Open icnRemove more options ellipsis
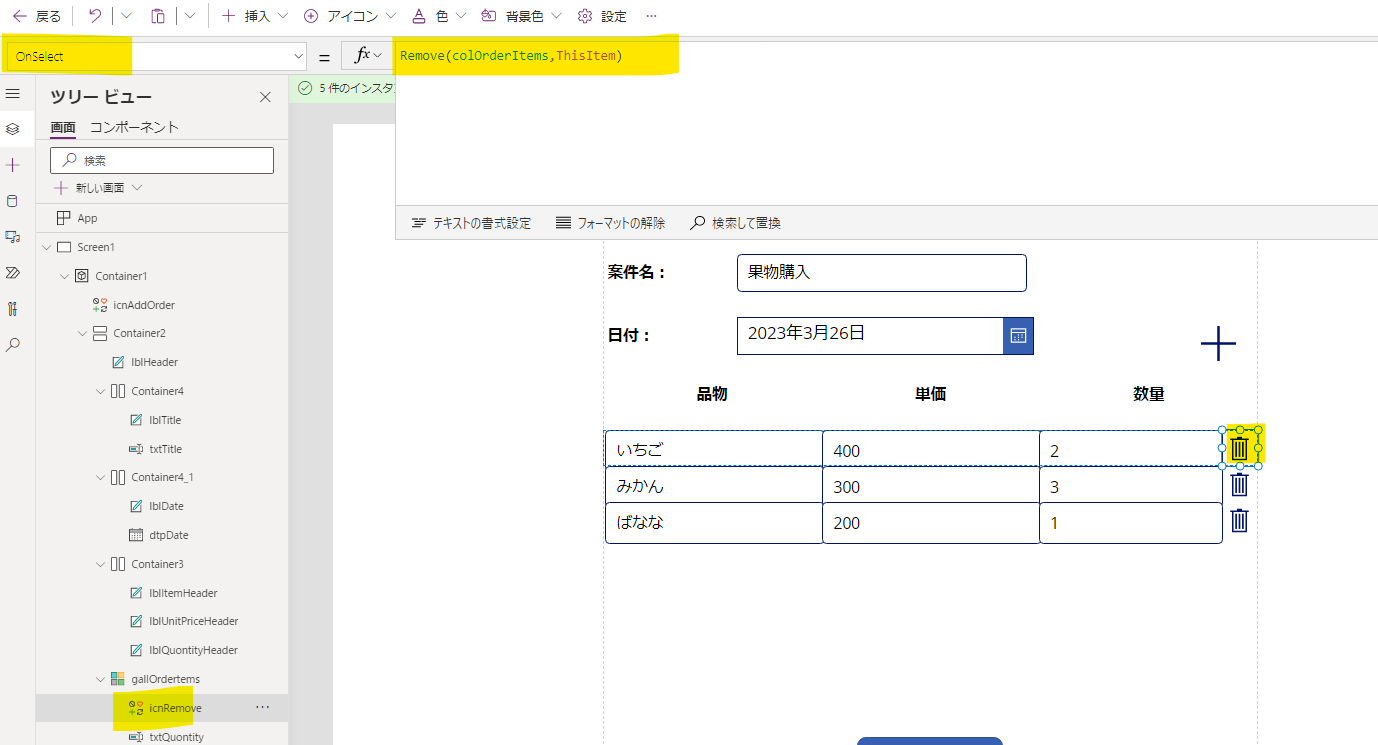Screen dimensions: 1378x745 [x=262, y=707]
